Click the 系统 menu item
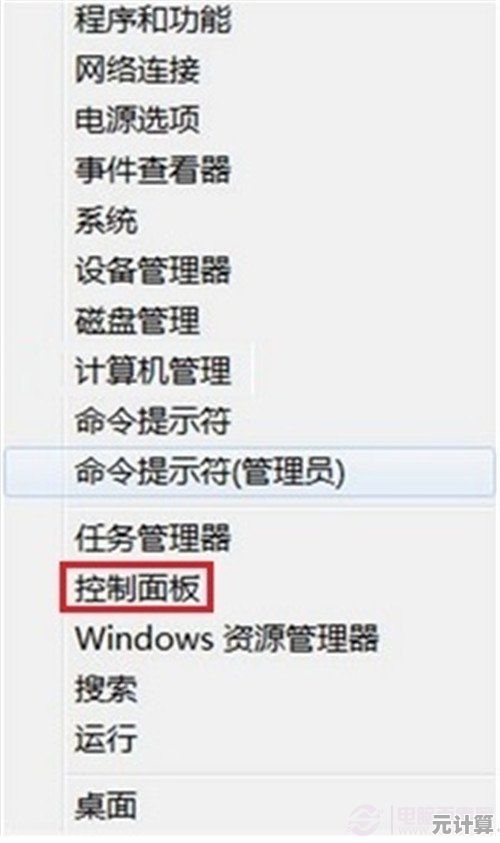500x843 pixels. click(x=106, y=220)
